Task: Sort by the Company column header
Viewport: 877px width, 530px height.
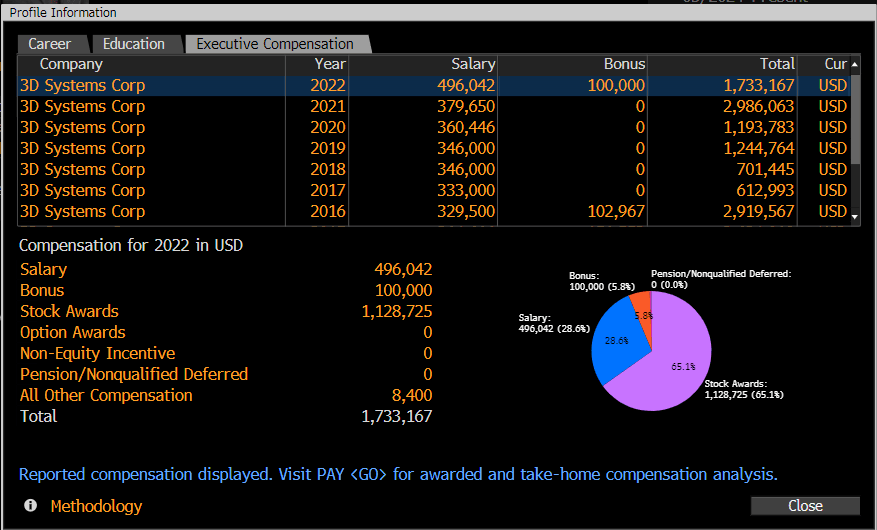Action: click(152, 65)
